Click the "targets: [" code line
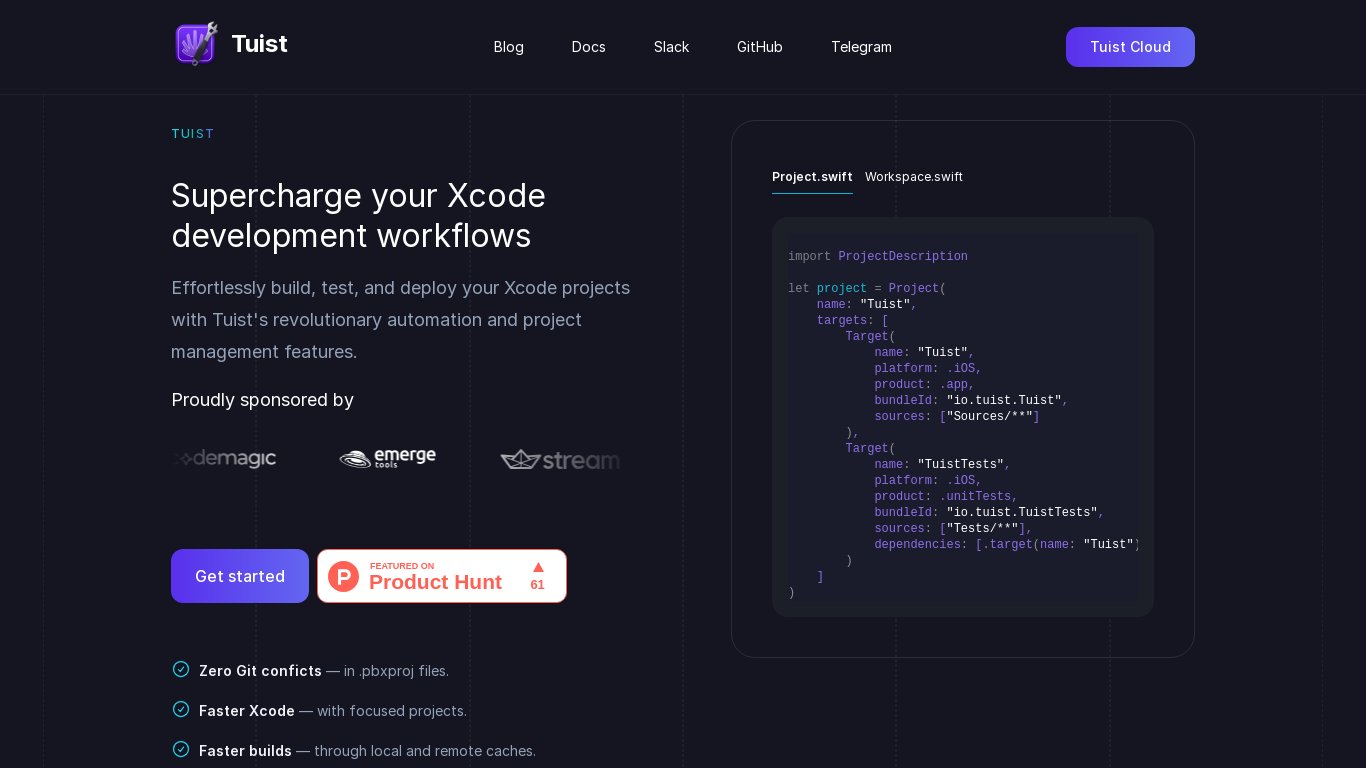 point(853,321)
